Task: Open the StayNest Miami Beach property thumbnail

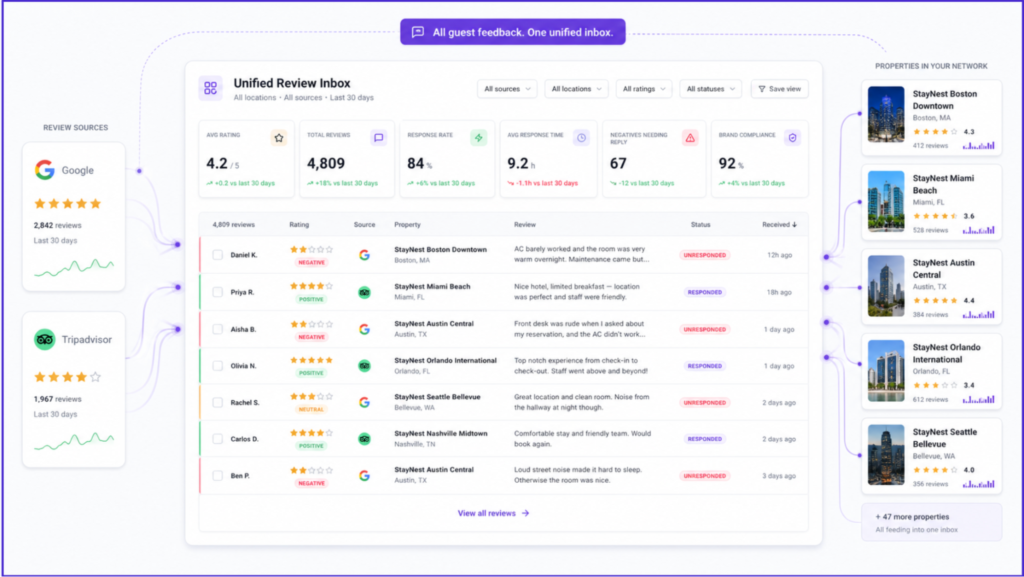Action: [x=886, y=201]
